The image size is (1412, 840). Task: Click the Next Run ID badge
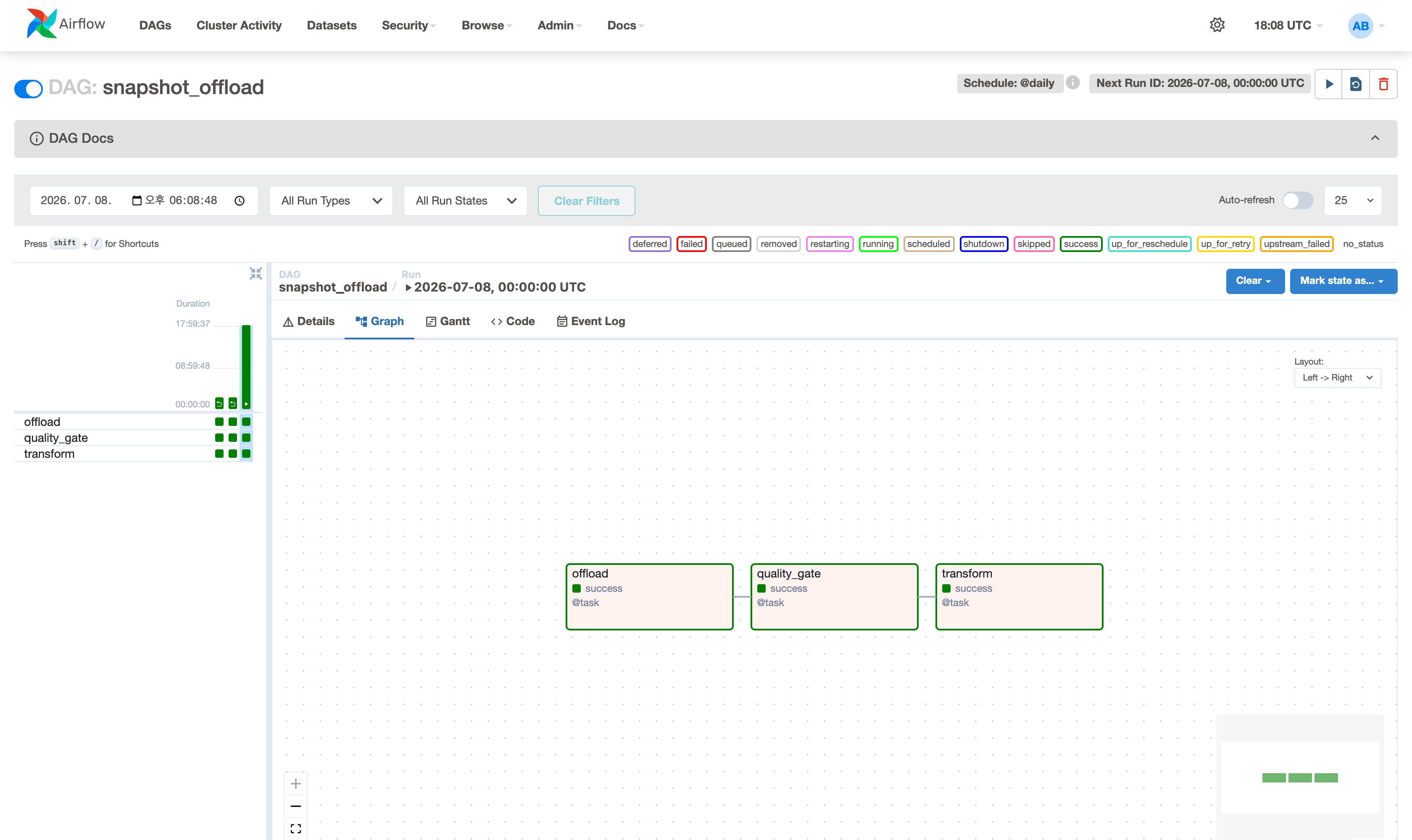(x=1200, y=83)
